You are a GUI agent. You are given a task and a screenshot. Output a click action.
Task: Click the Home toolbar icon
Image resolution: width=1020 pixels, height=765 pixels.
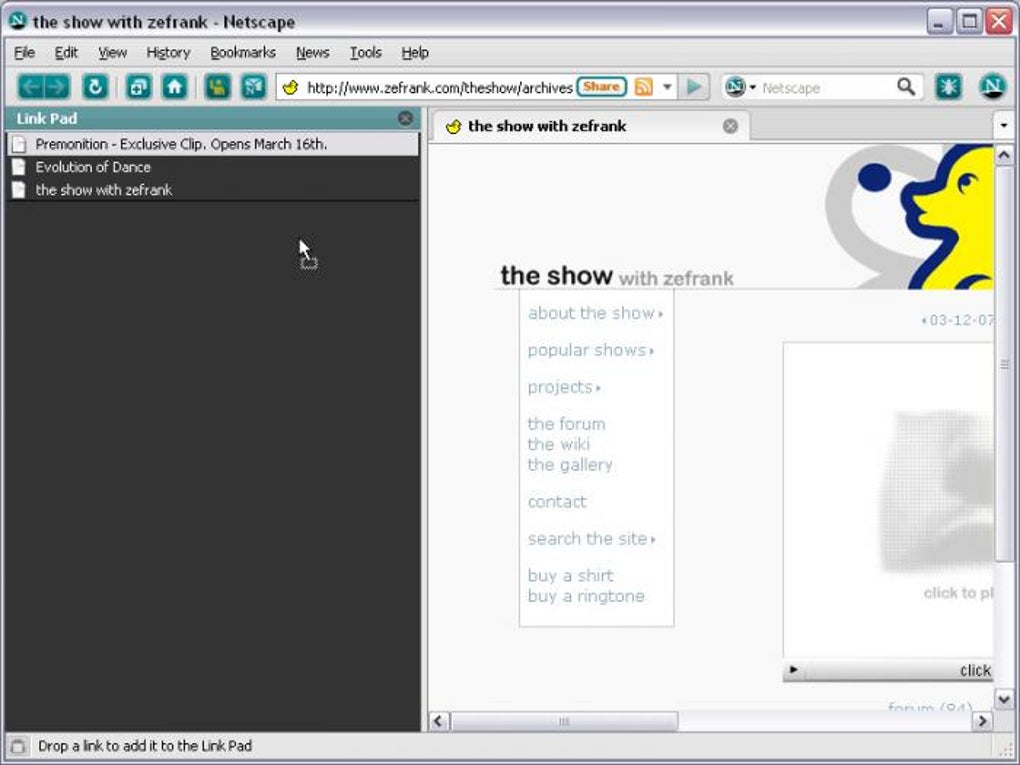(x=175, y=87)
